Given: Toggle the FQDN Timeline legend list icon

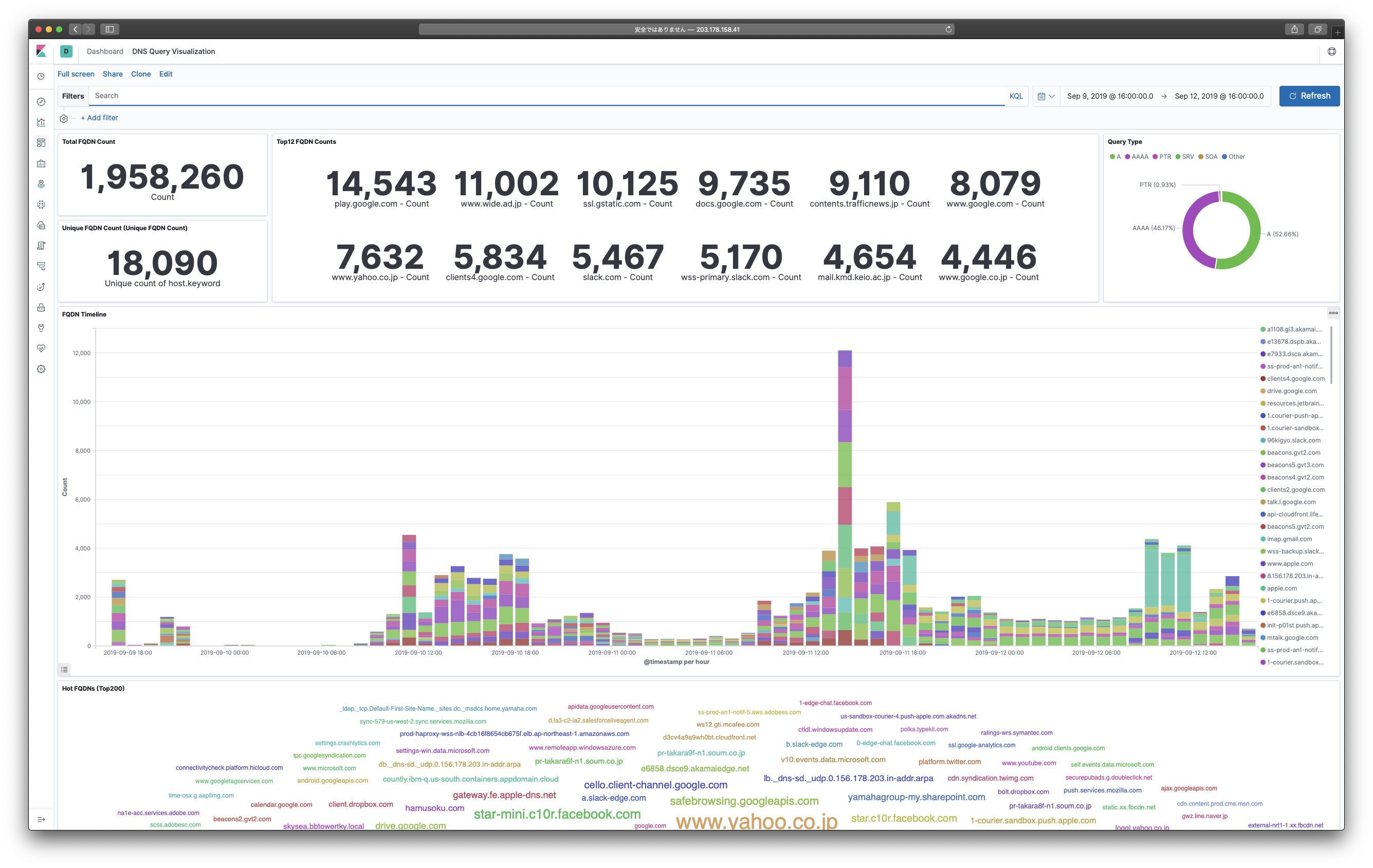Looking at the screenshot, I should coord(64,669).
